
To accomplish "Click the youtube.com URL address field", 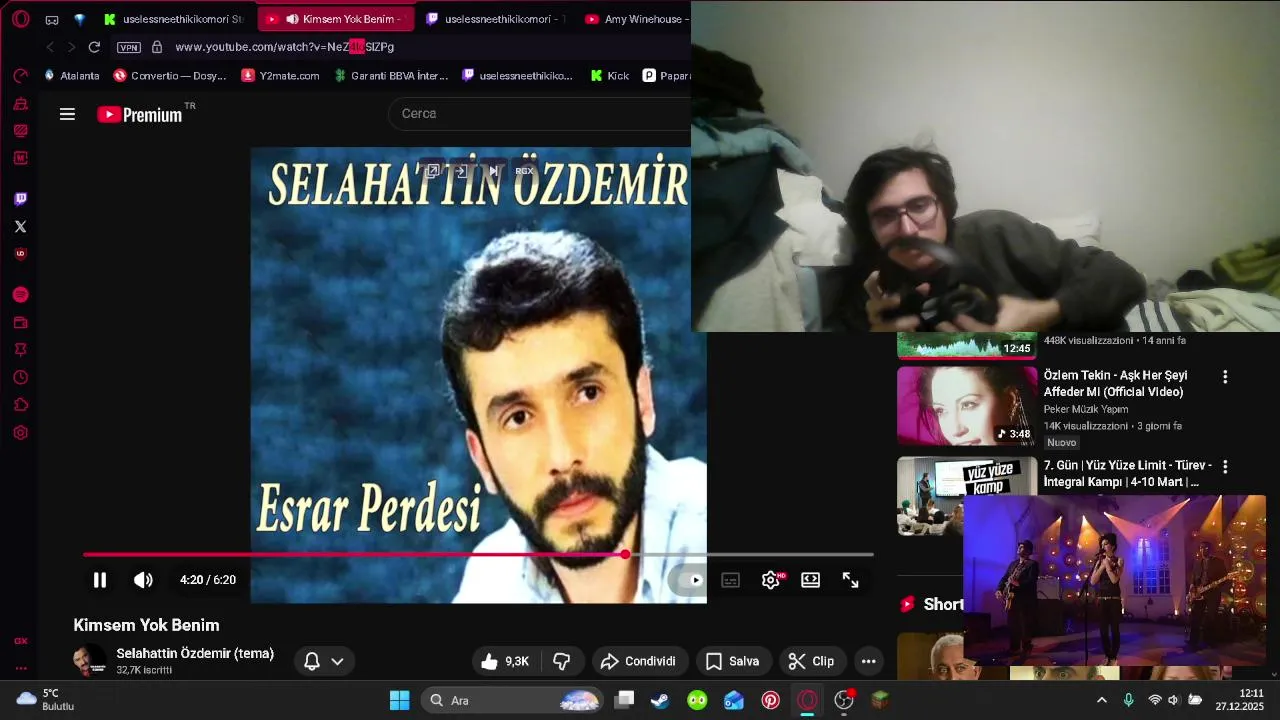I will pyautogui.click(x=285, y=47).
